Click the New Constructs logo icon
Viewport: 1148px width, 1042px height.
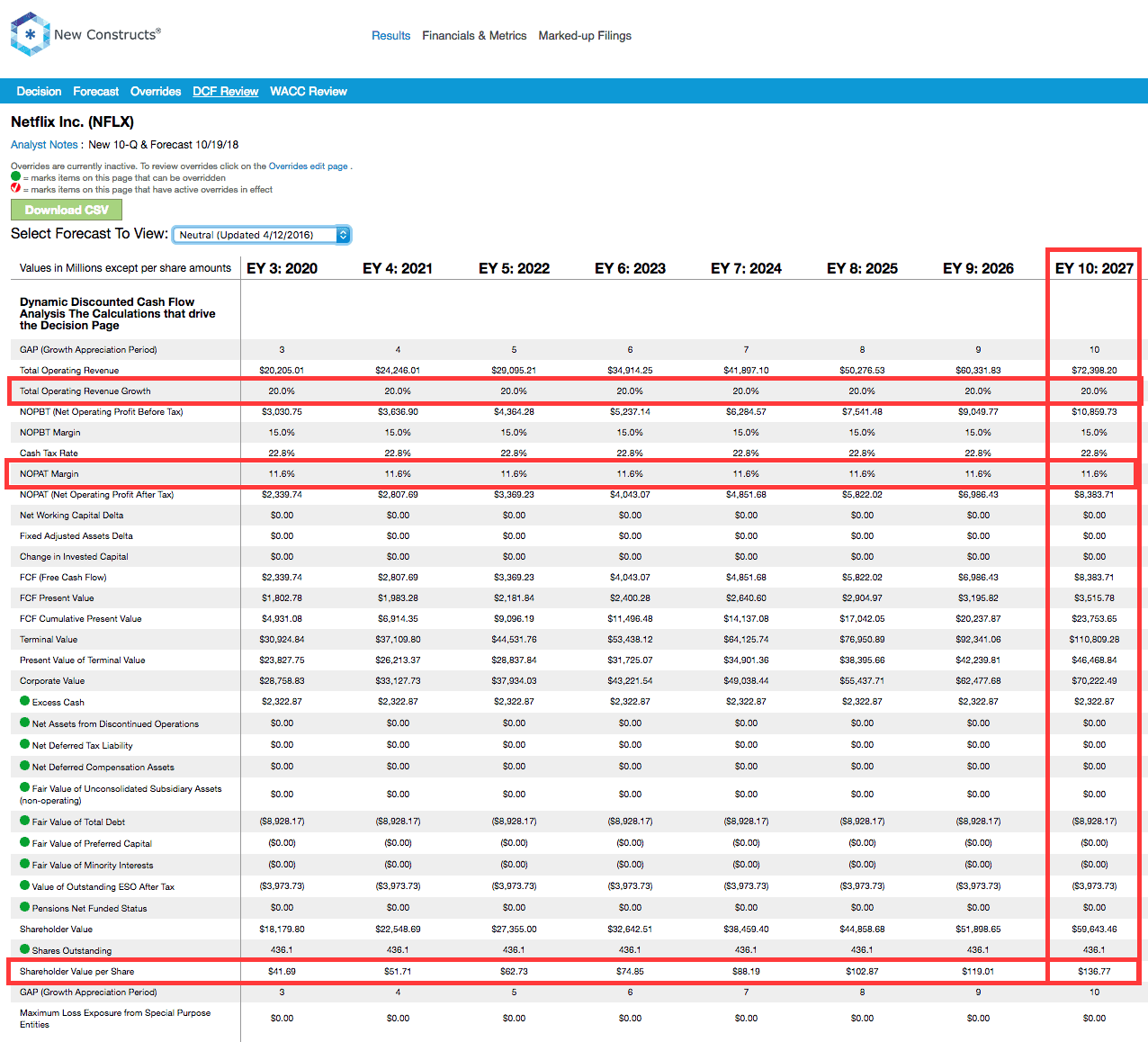coord(30,34)
